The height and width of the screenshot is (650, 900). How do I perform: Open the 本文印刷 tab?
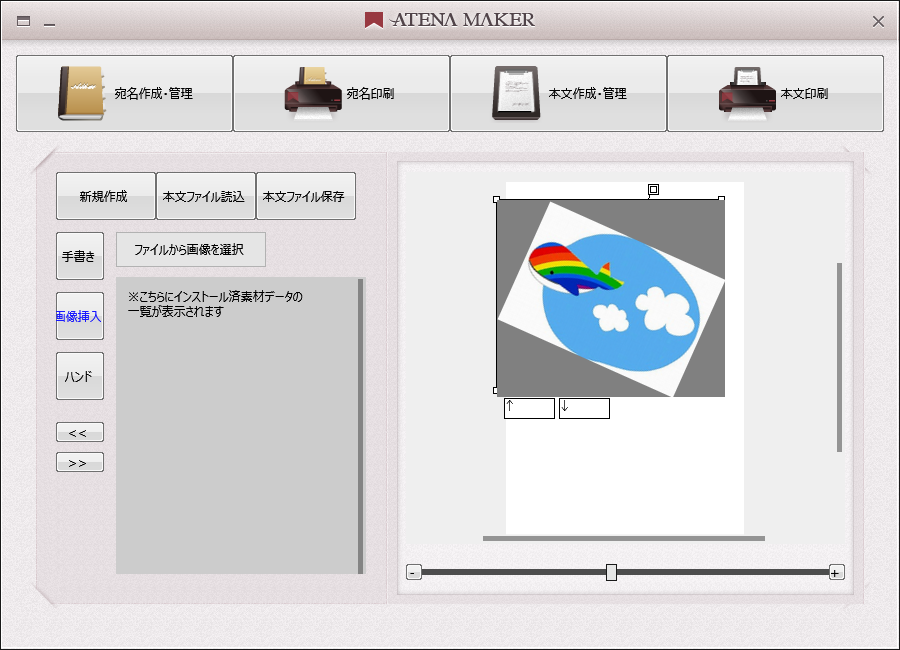pos(775,94)
